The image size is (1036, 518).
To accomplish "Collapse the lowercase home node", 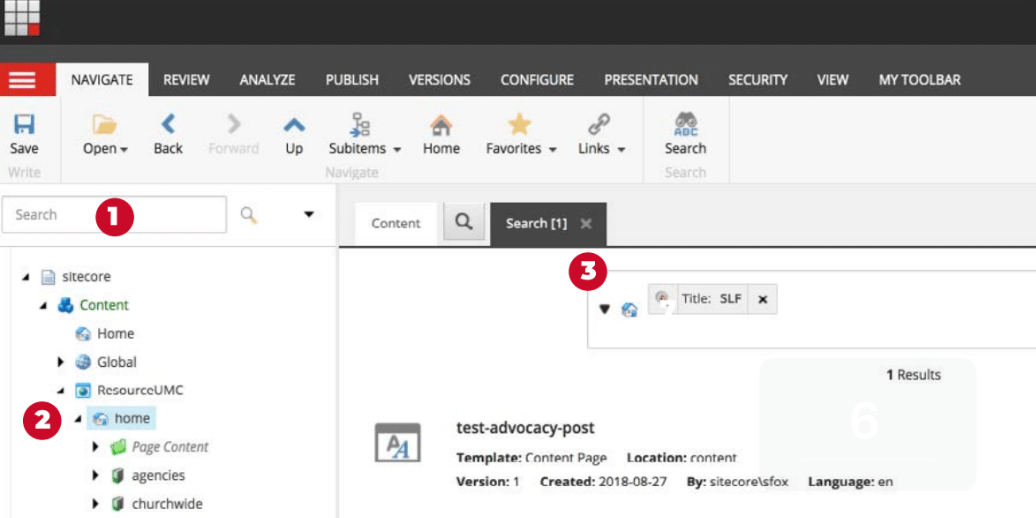I will tap(78, 419).
